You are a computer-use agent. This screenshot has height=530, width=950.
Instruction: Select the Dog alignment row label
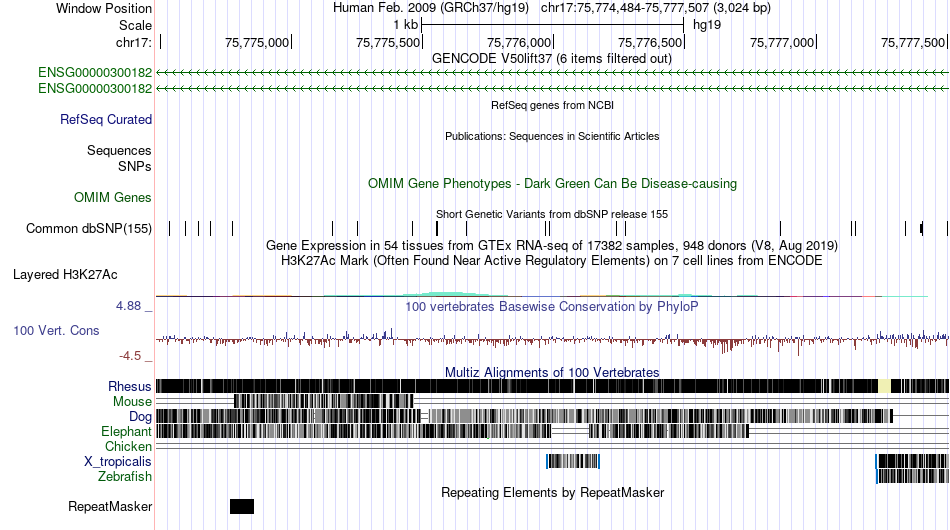coord(140,417)
